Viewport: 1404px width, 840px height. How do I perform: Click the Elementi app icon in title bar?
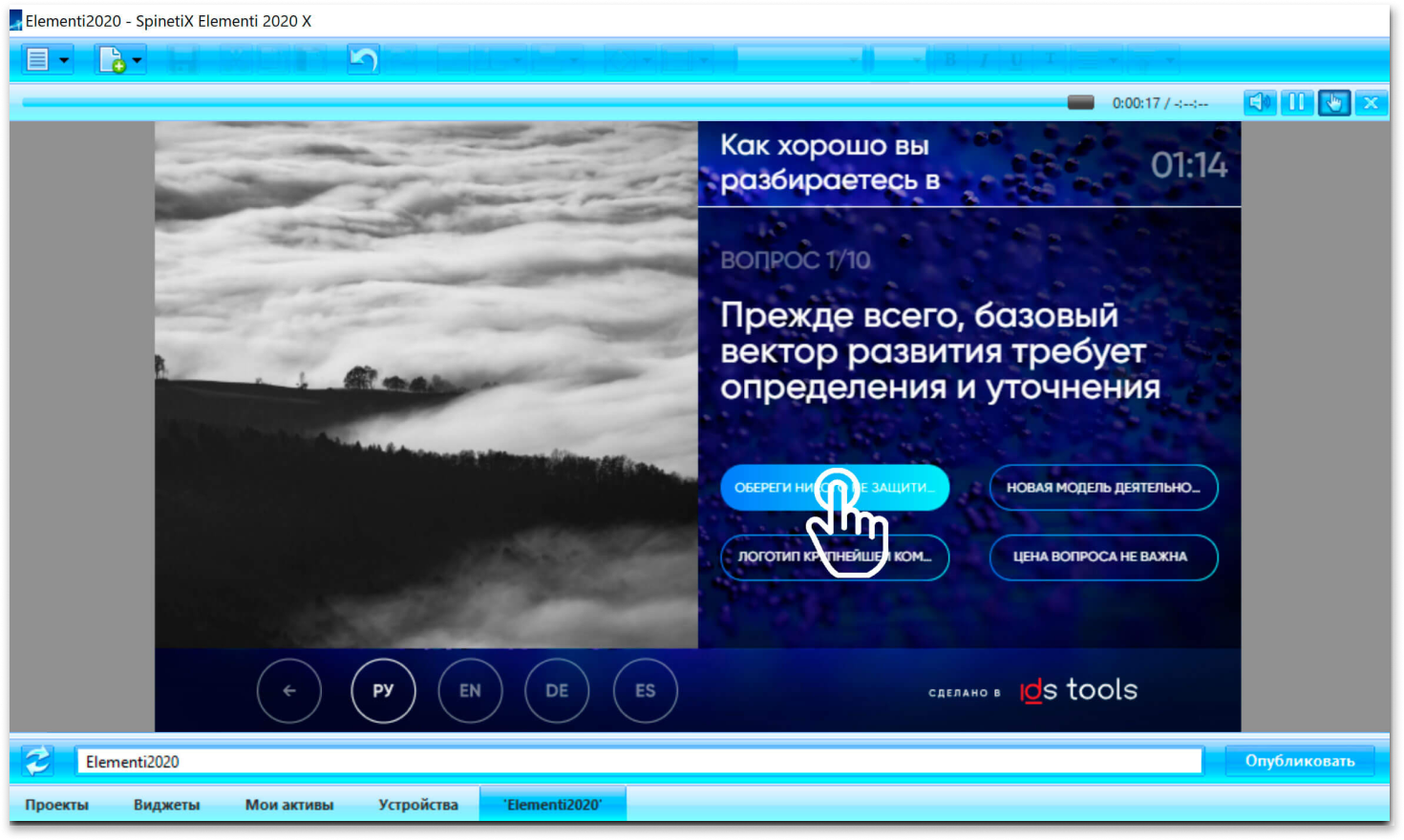coord(15,20)
